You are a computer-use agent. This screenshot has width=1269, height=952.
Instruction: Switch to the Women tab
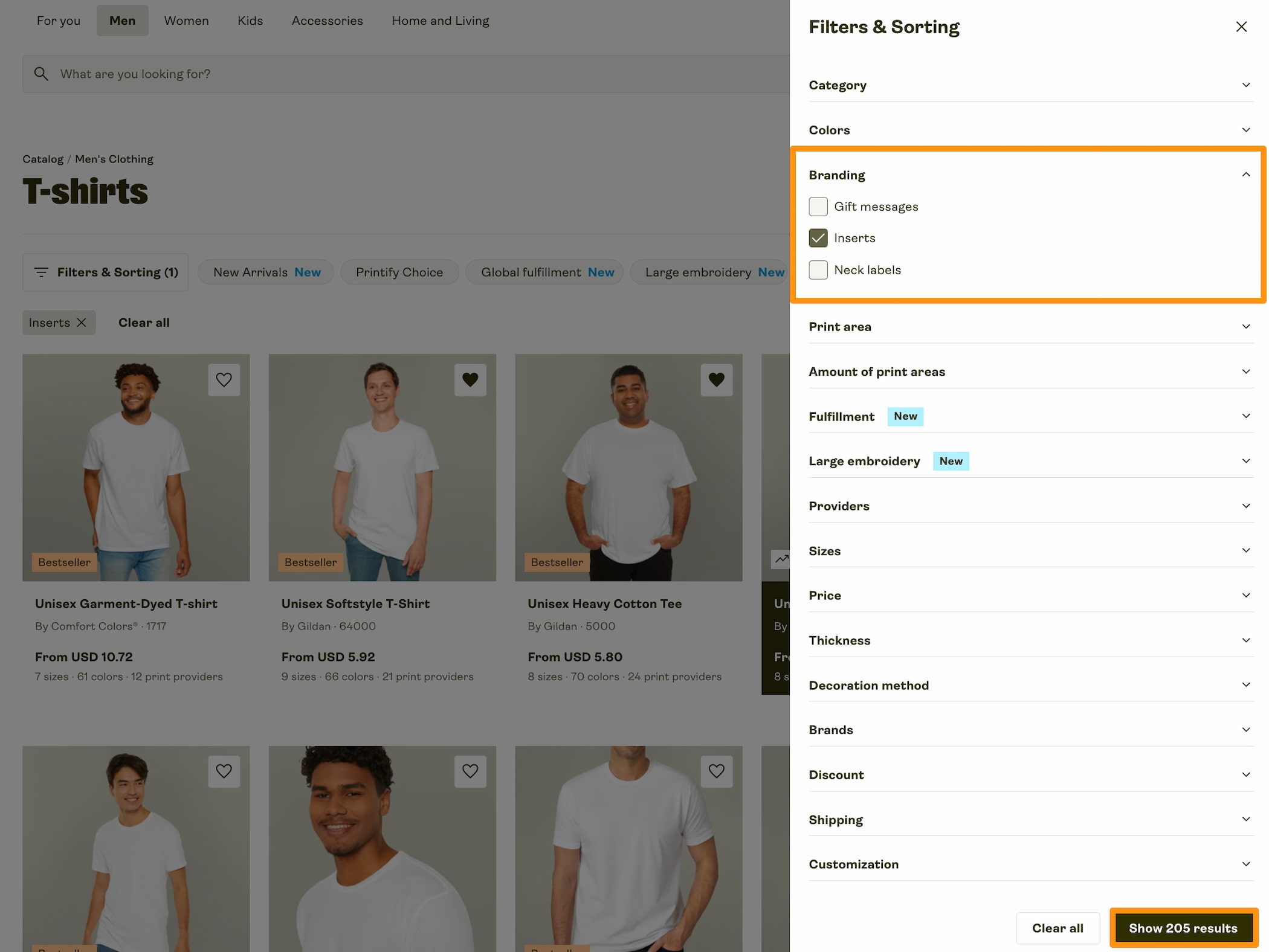tap(186, 21)
